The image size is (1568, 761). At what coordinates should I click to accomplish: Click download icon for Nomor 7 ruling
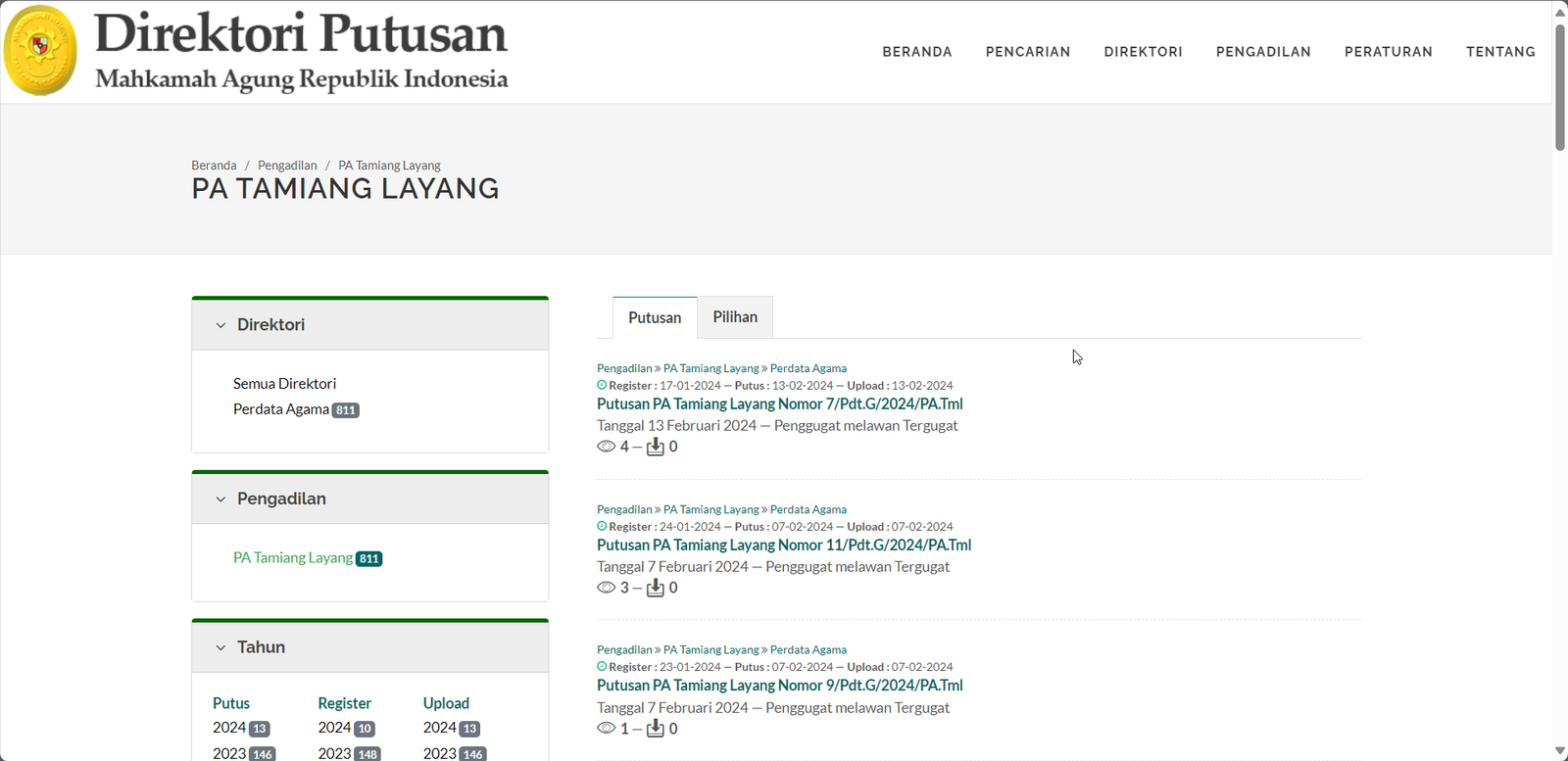coord(656,447)
